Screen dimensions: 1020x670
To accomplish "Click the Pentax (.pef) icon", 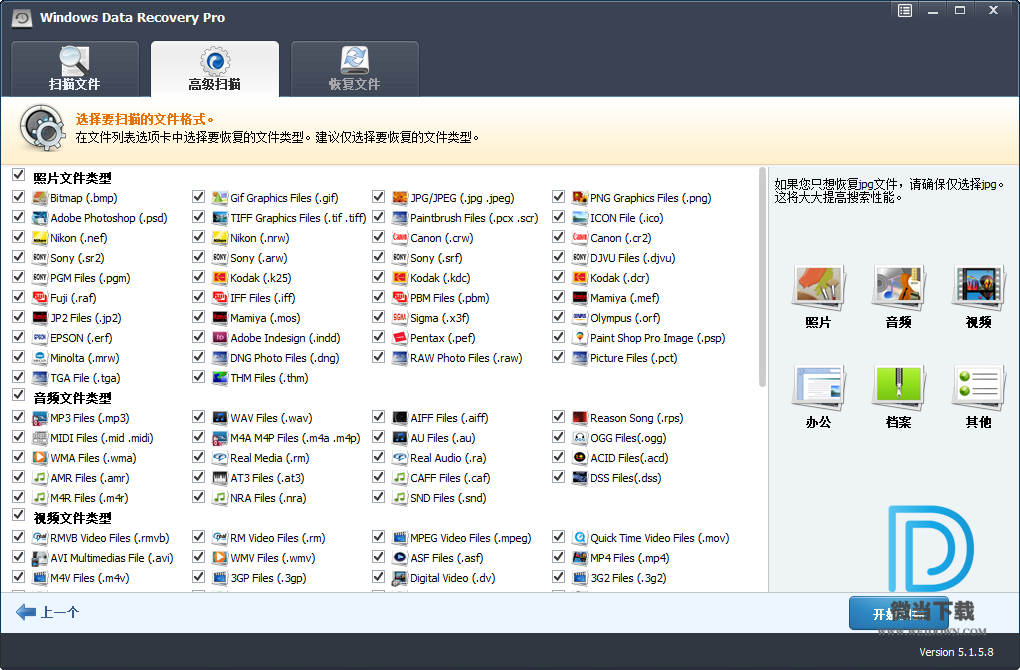I will tap(400, 338).
